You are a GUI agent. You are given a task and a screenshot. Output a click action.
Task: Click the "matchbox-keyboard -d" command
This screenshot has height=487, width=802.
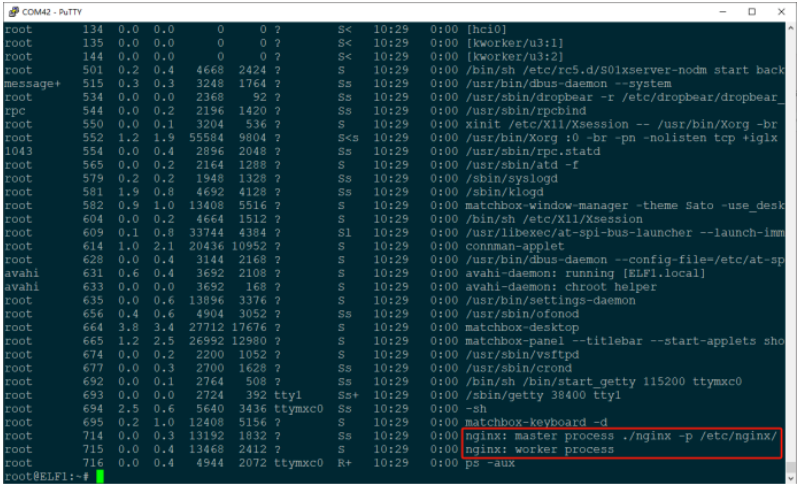pos(537,423)
